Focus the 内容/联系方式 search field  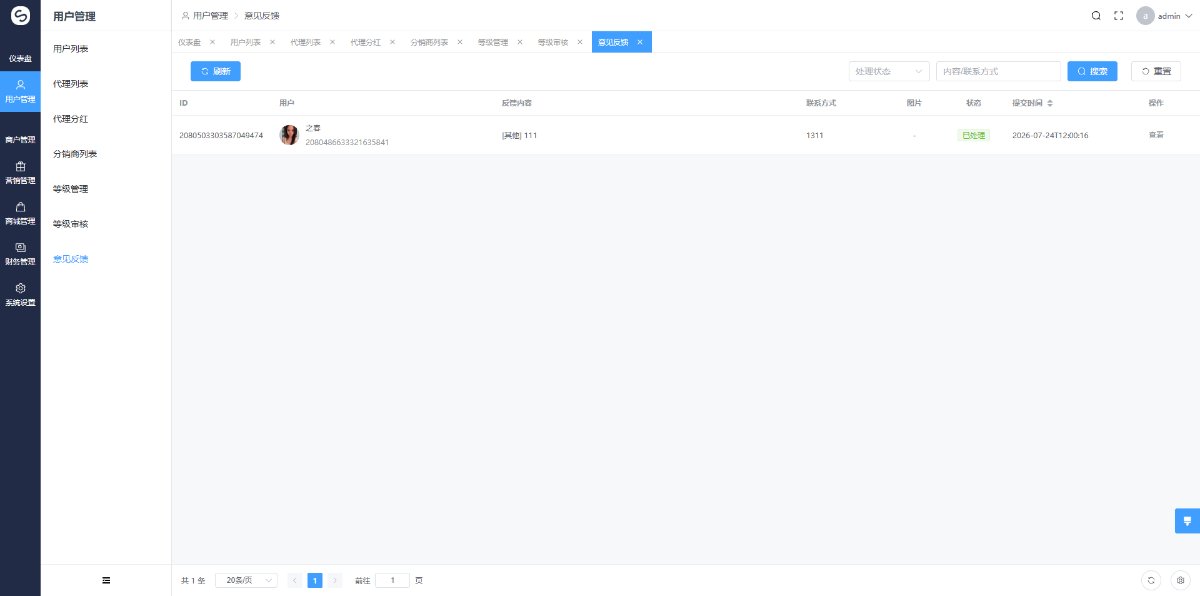(998, 71)
